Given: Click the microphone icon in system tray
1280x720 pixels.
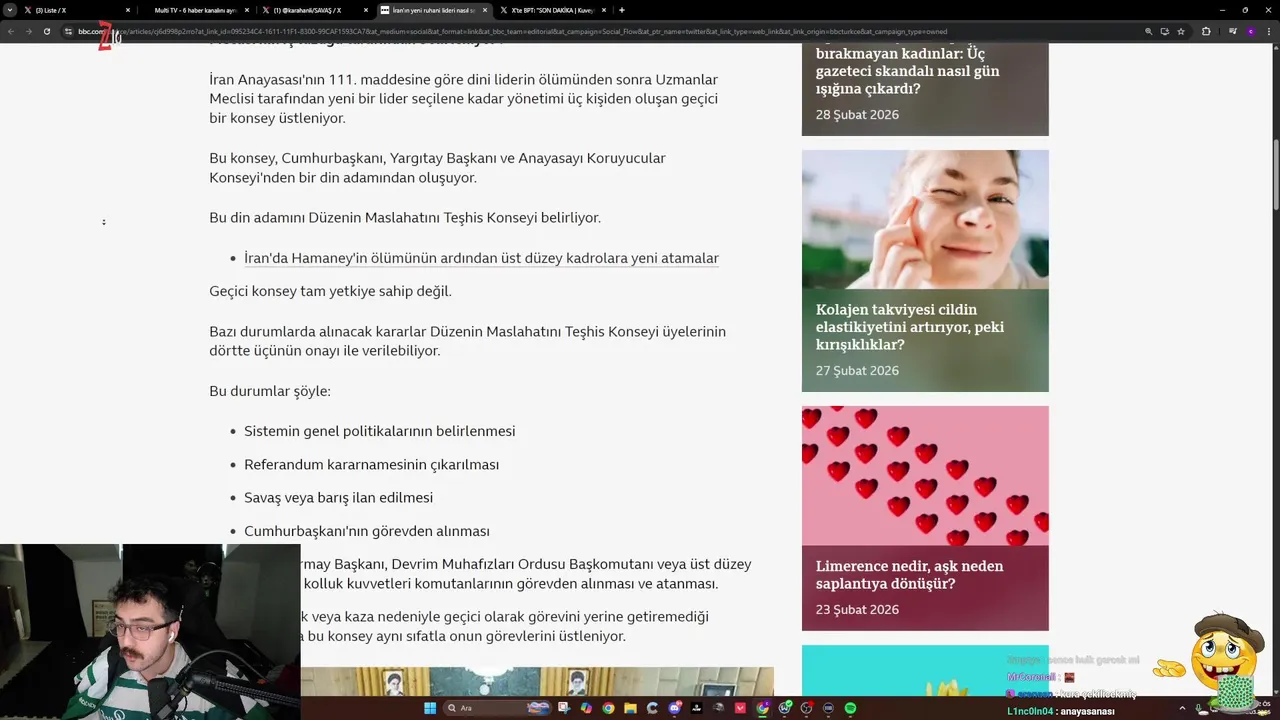Looking at the screenshot, I should click(1198, 708).
